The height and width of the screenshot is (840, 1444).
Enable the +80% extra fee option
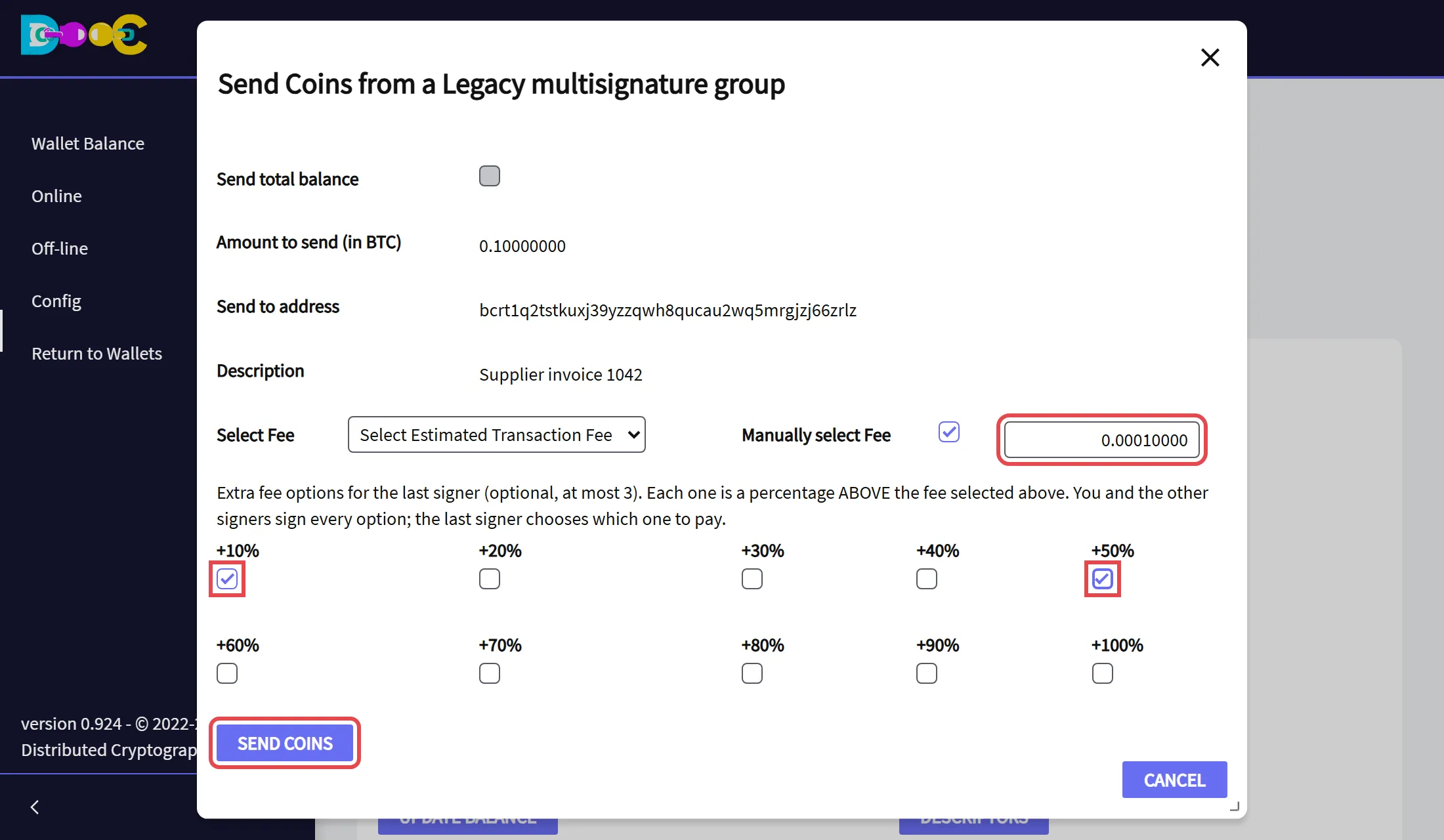[x=752, y=673]
